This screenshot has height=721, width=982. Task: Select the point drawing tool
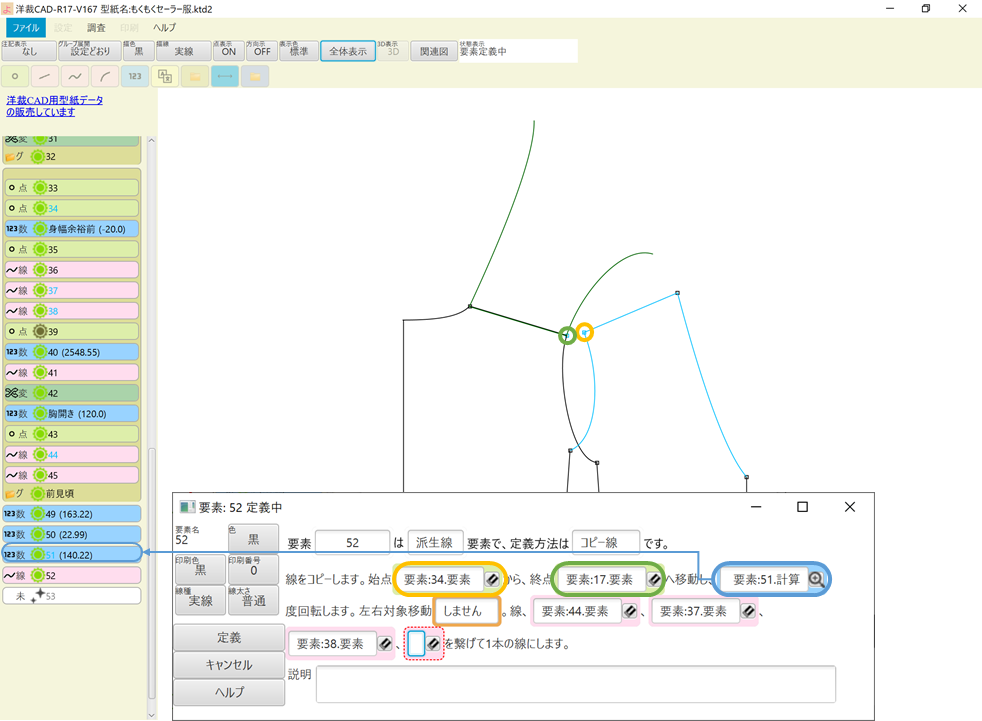click(x=14, y=75)
